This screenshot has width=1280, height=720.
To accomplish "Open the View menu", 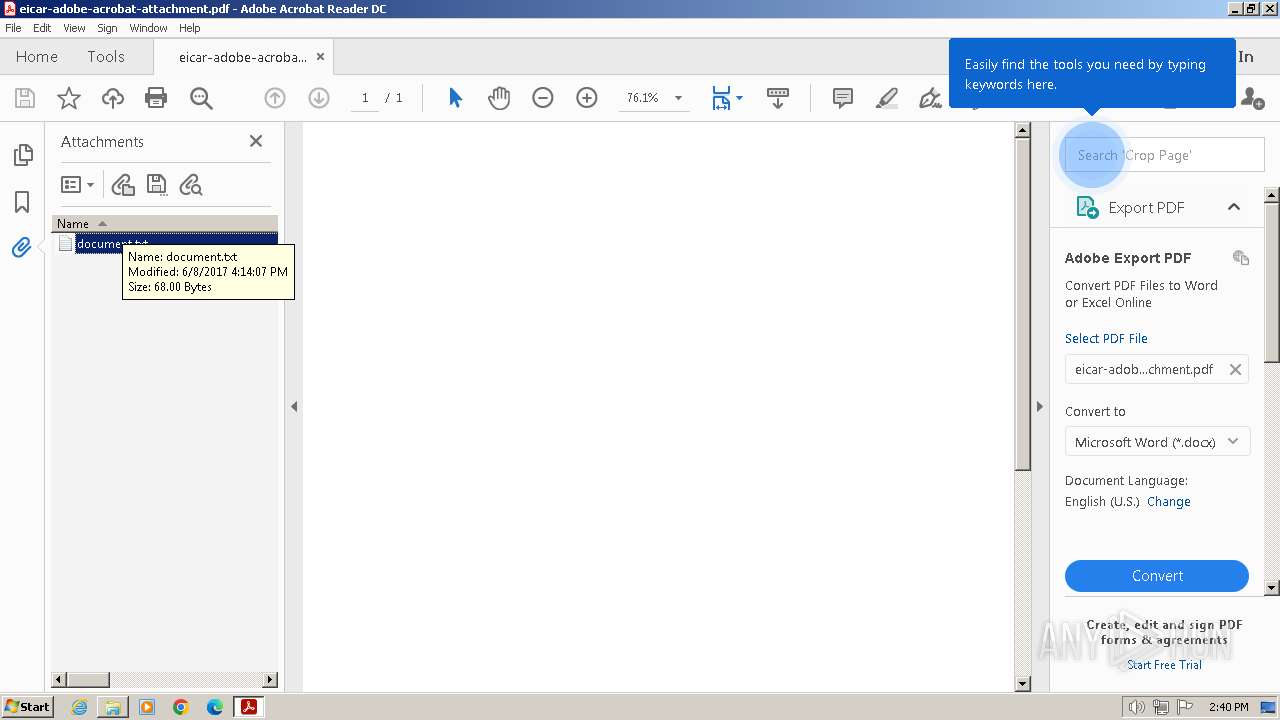I will point(75,28).
